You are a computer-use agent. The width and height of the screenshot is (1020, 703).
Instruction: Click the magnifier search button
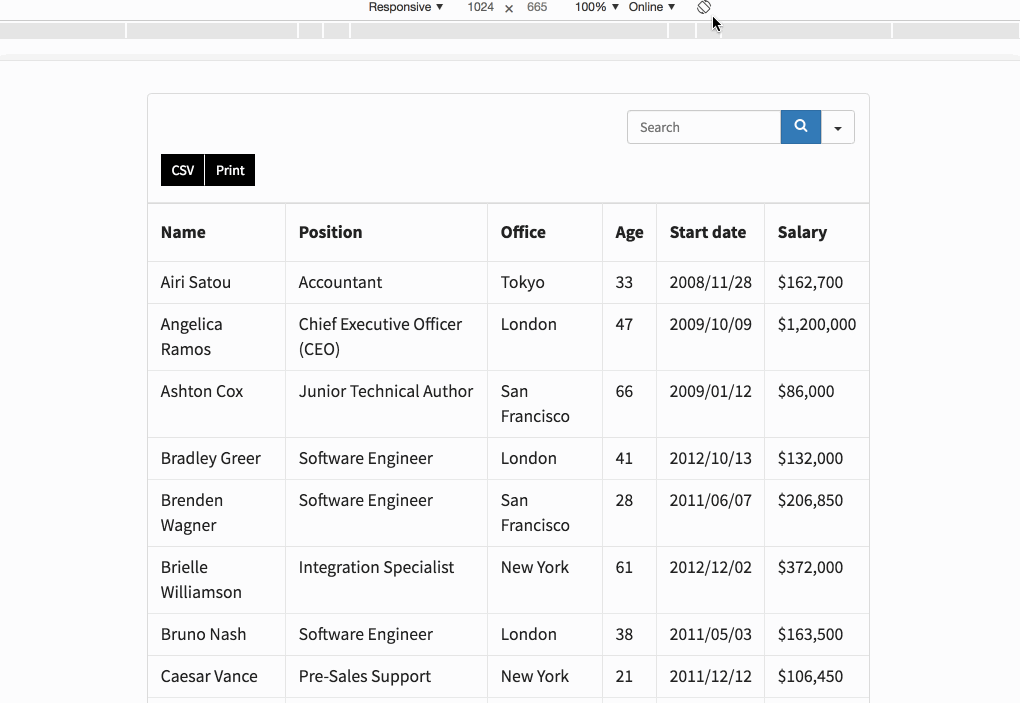(x=800, y=127)
